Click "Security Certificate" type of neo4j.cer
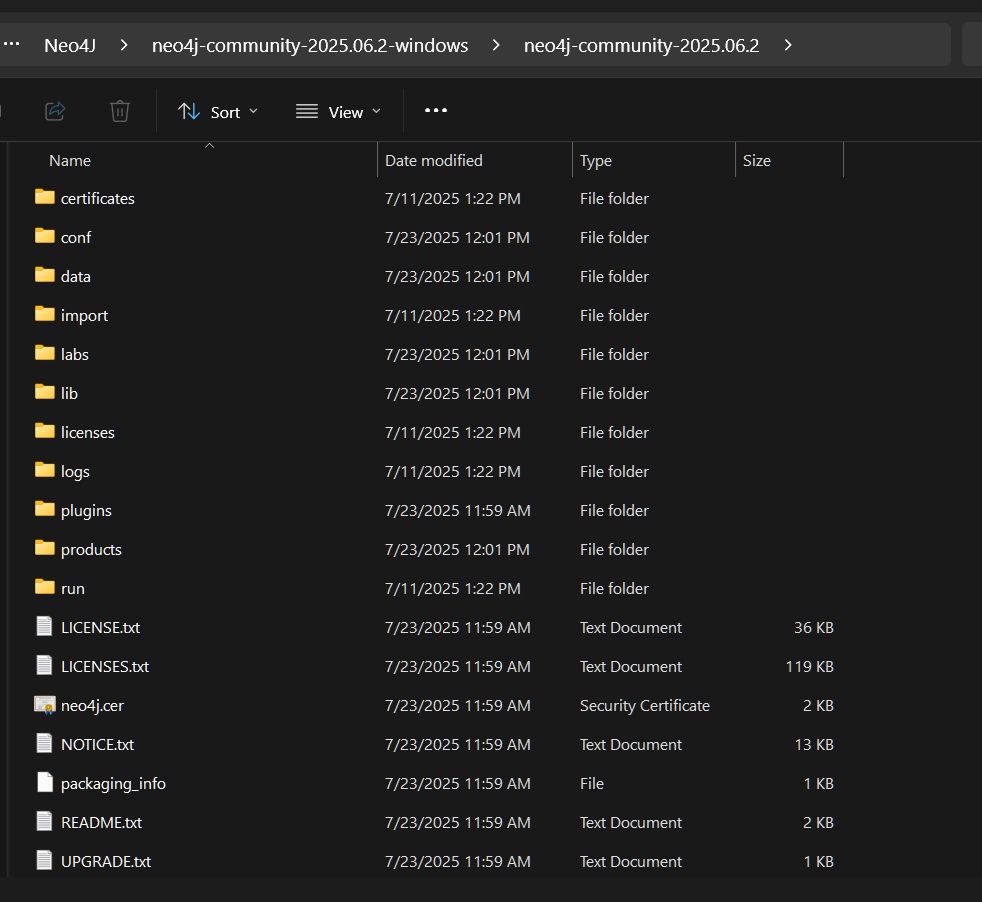982x902 pixels. pyautogui.click(x=644, y=706)
